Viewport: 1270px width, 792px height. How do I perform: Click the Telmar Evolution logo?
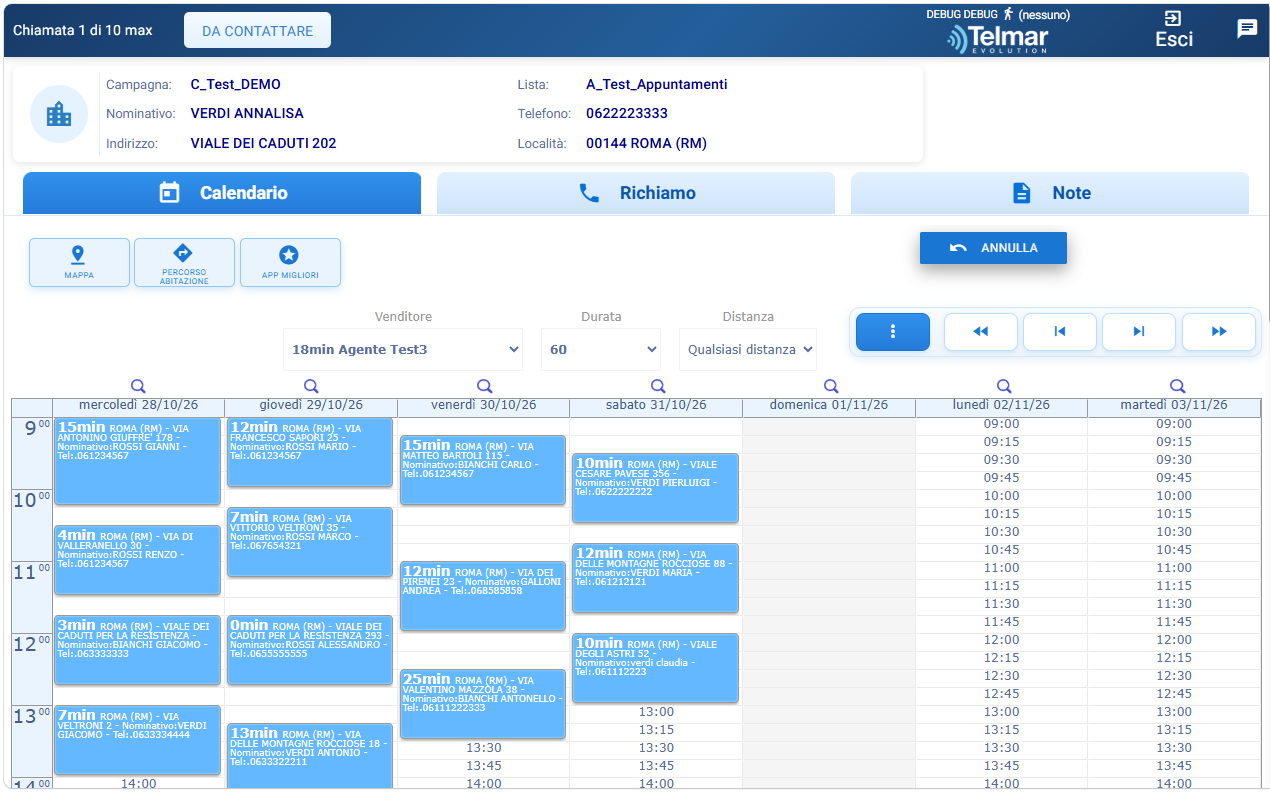point(998,39)
